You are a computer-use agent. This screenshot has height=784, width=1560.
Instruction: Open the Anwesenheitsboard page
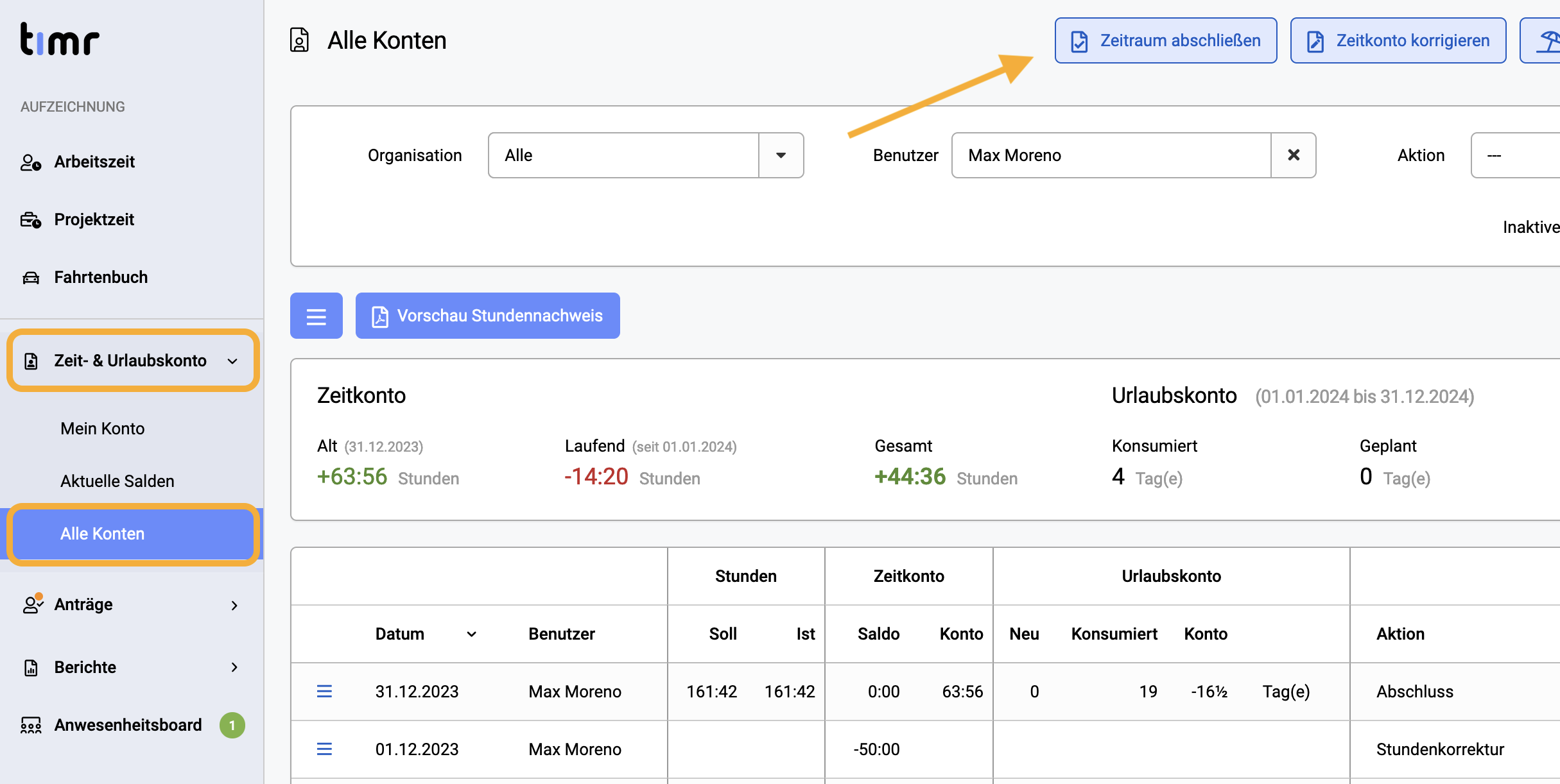(128, 726)
